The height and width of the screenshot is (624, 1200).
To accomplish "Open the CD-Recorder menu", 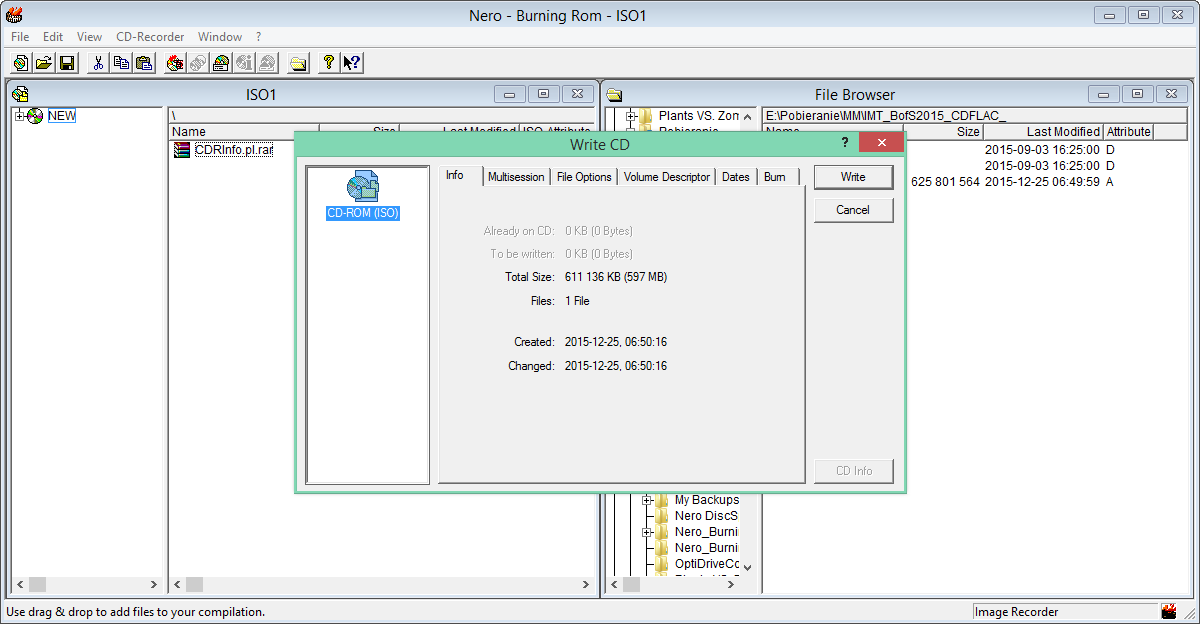I will 150,37.
